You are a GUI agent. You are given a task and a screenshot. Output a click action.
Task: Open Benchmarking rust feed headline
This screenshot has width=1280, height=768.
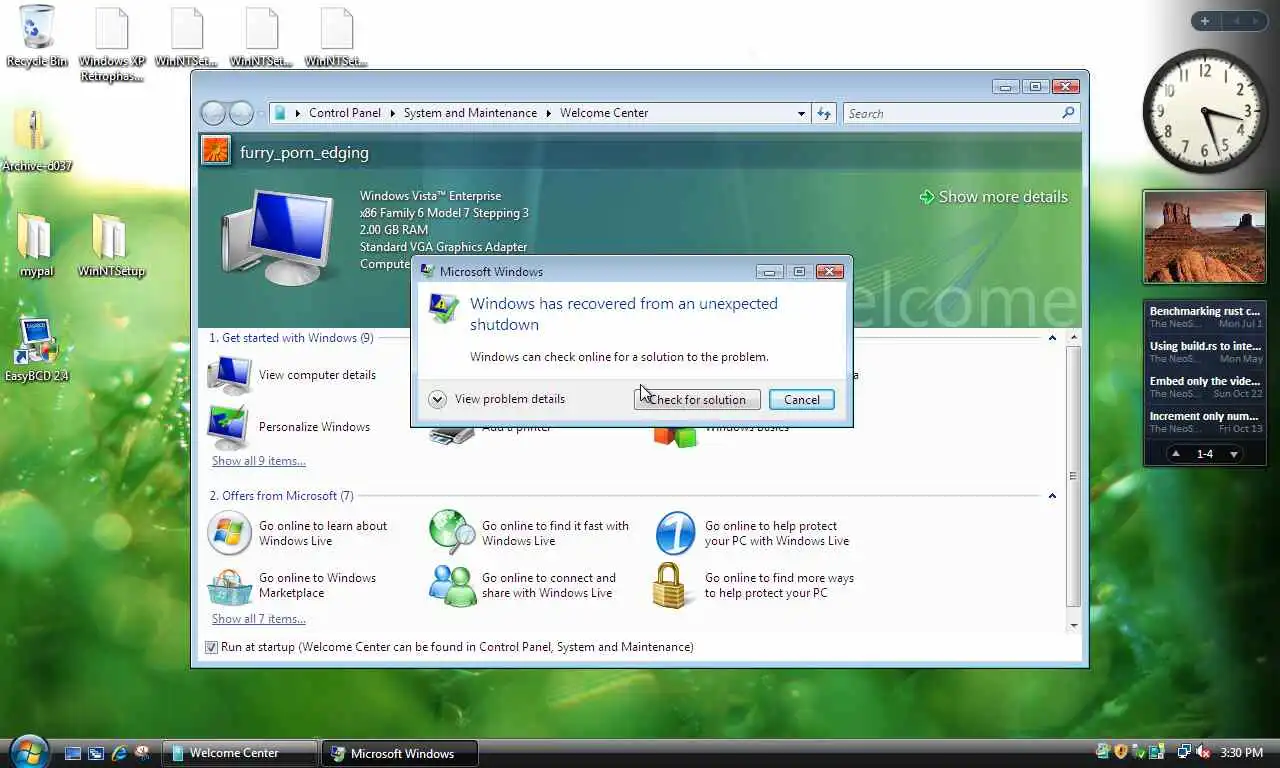pyautogui.click(x=1205, y=317)
